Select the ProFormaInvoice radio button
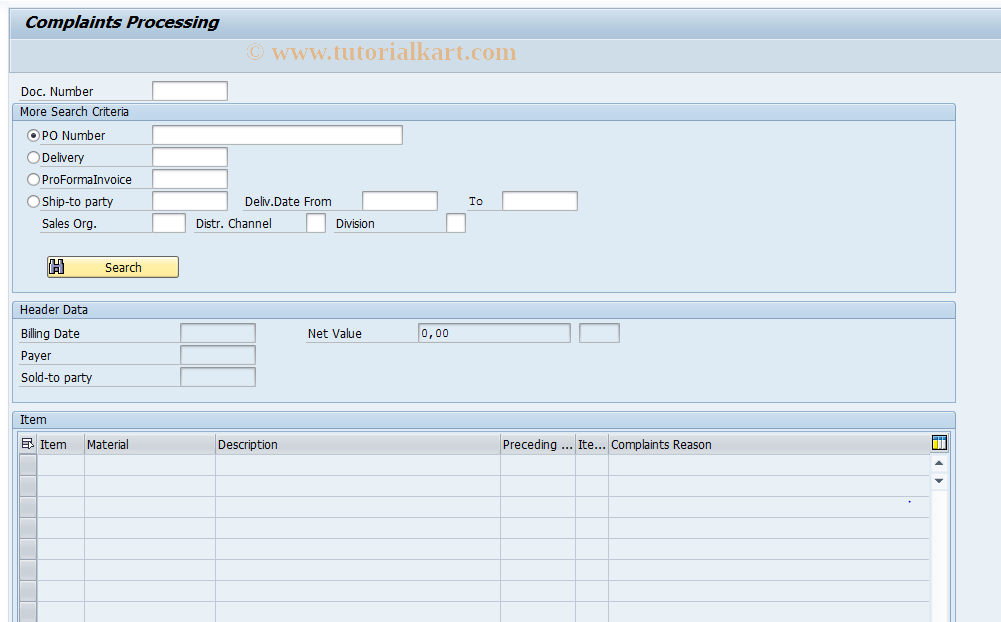Image resolution: width=1001 pixels, height=622 pixels. click(33, 179)
